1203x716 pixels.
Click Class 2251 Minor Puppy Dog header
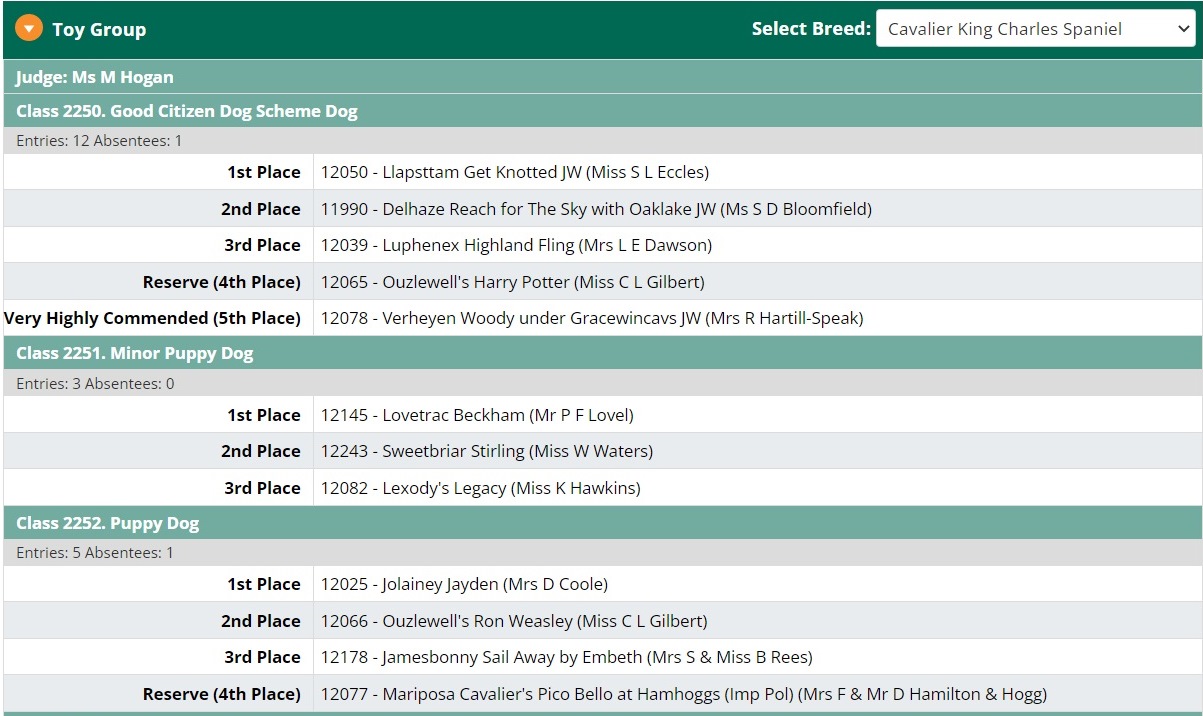(x=135, y=353)
